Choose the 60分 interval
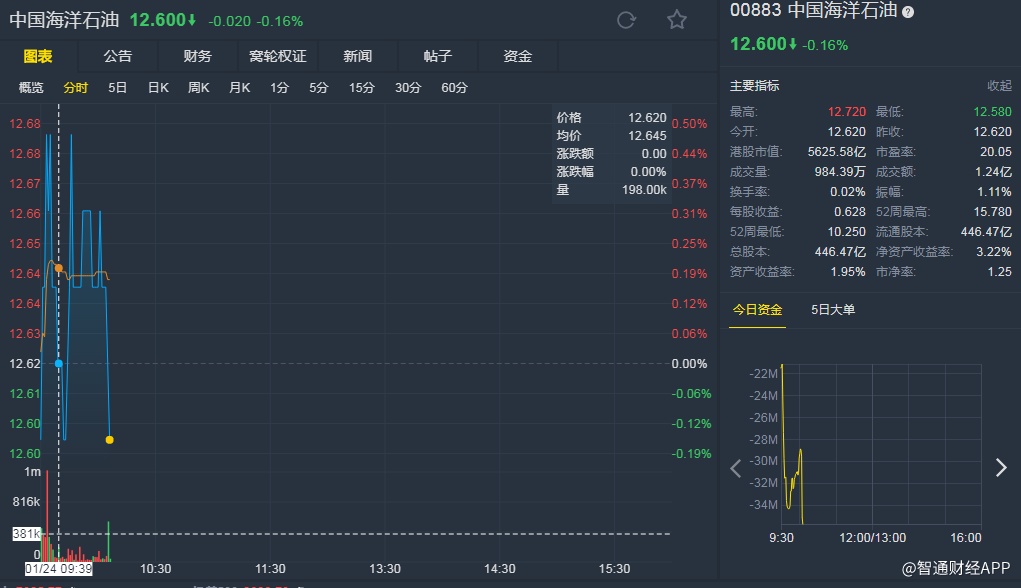This screenshot has width=1021, height=588. pyautogui.click(x=454, y=88)
